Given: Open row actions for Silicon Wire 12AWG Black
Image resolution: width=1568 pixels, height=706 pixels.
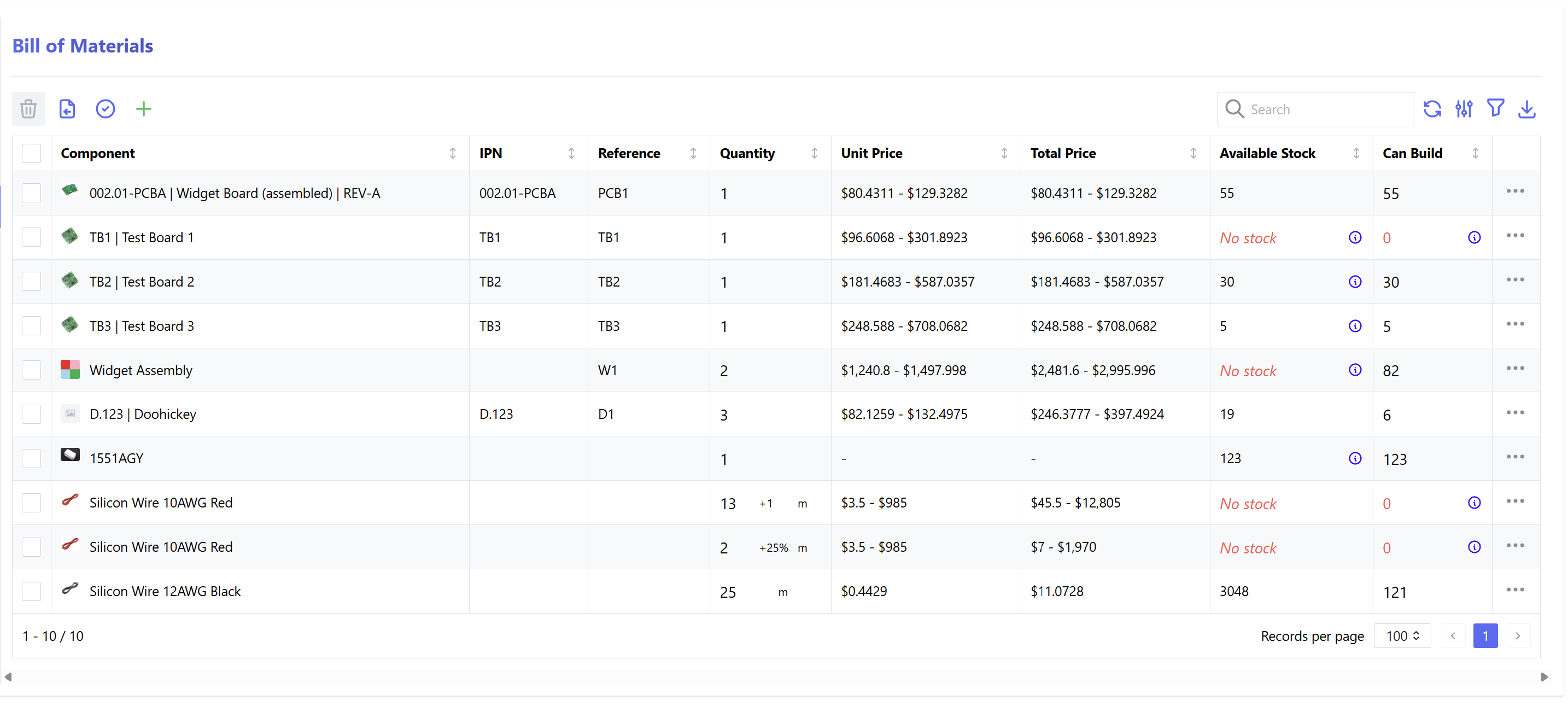Looking at the screenshot, I should coord(1514,590).
